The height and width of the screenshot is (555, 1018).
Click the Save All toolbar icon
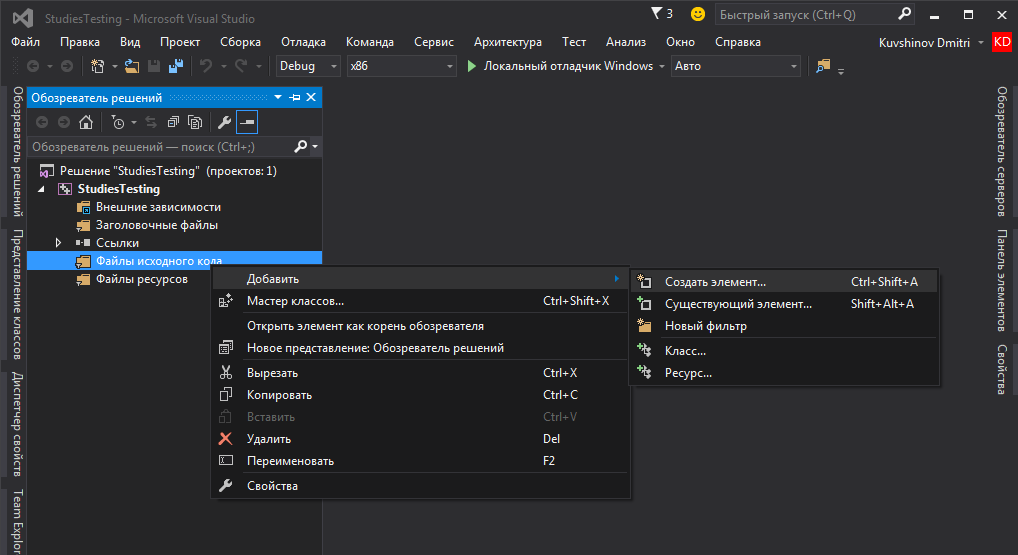176,66
